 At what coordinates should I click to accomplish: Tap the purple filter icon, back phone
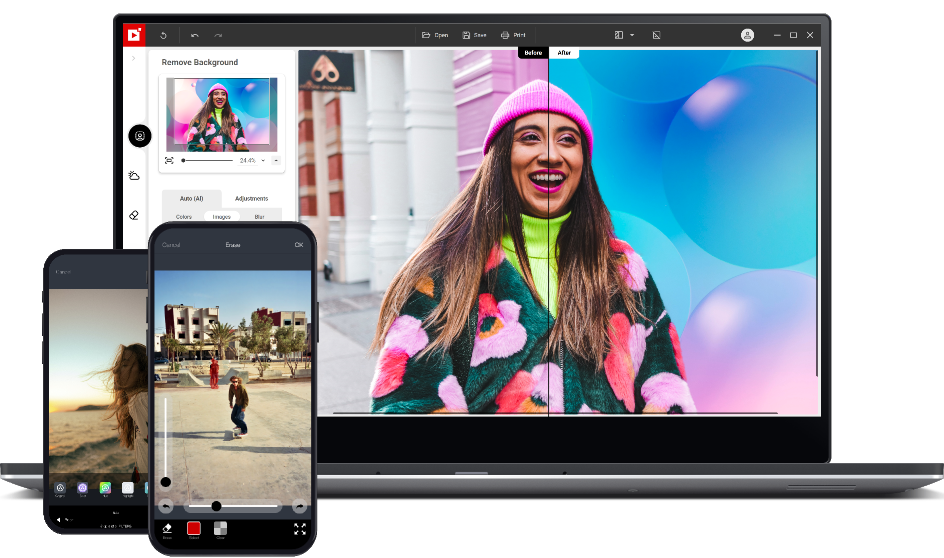point(82,489)
